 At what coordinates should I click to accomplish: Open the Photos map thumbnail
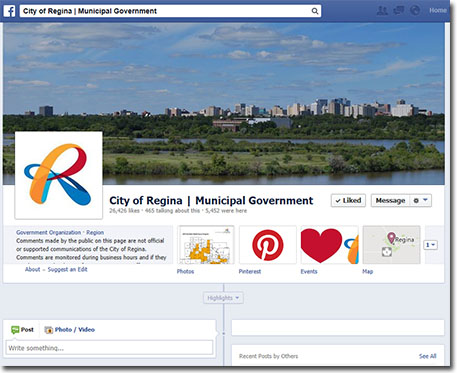click(206, 245)
